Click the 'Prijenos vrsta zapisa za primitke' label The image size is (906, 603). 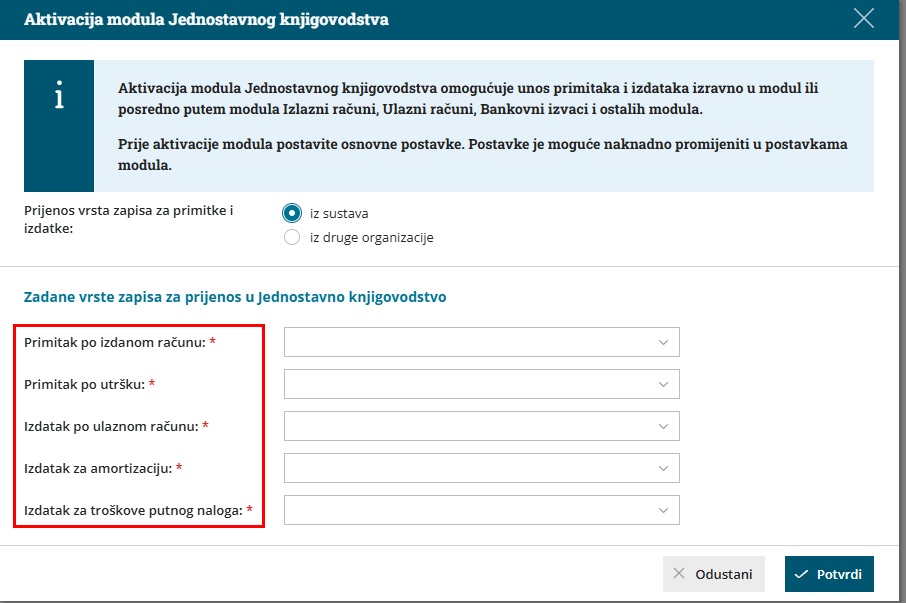point(128,219)
